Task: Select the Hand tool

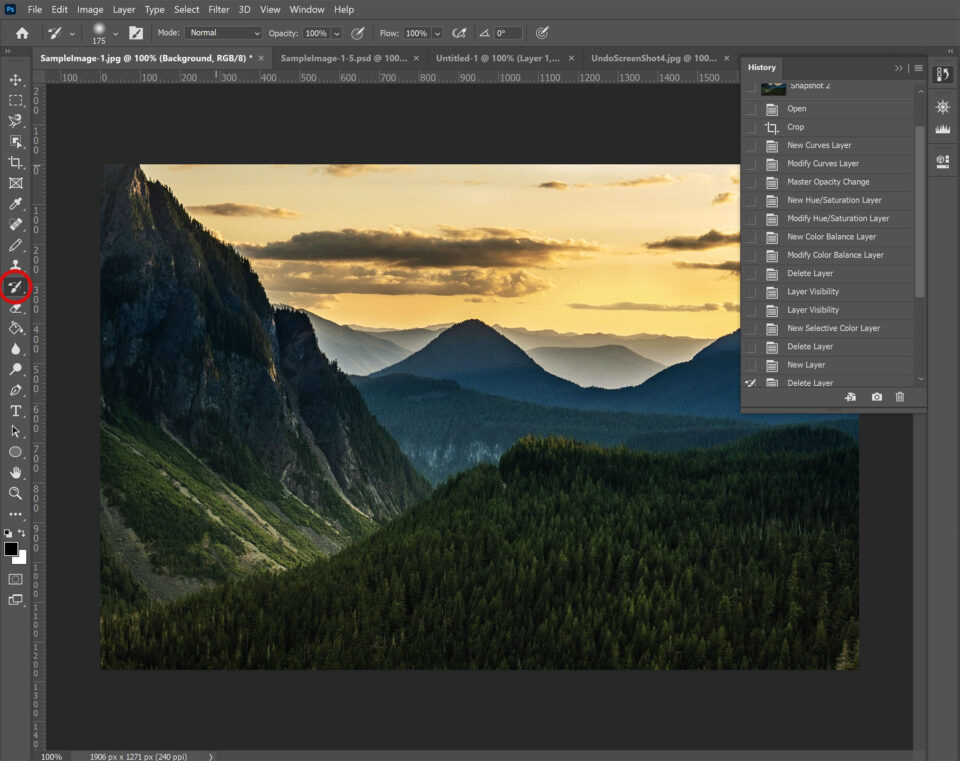Action: 15,472
